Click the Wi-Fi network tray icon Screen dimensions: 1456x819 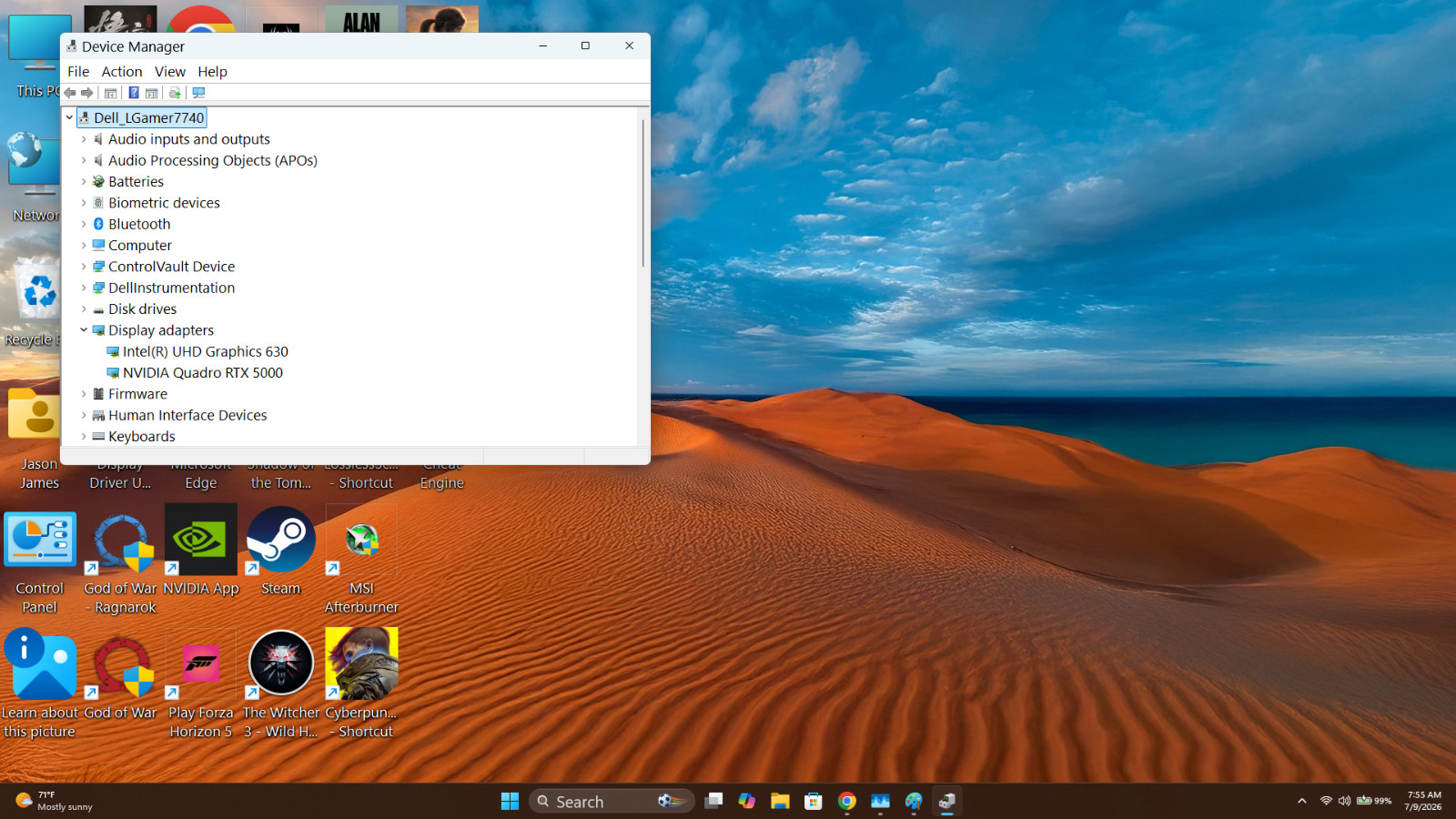[1326, 801]
